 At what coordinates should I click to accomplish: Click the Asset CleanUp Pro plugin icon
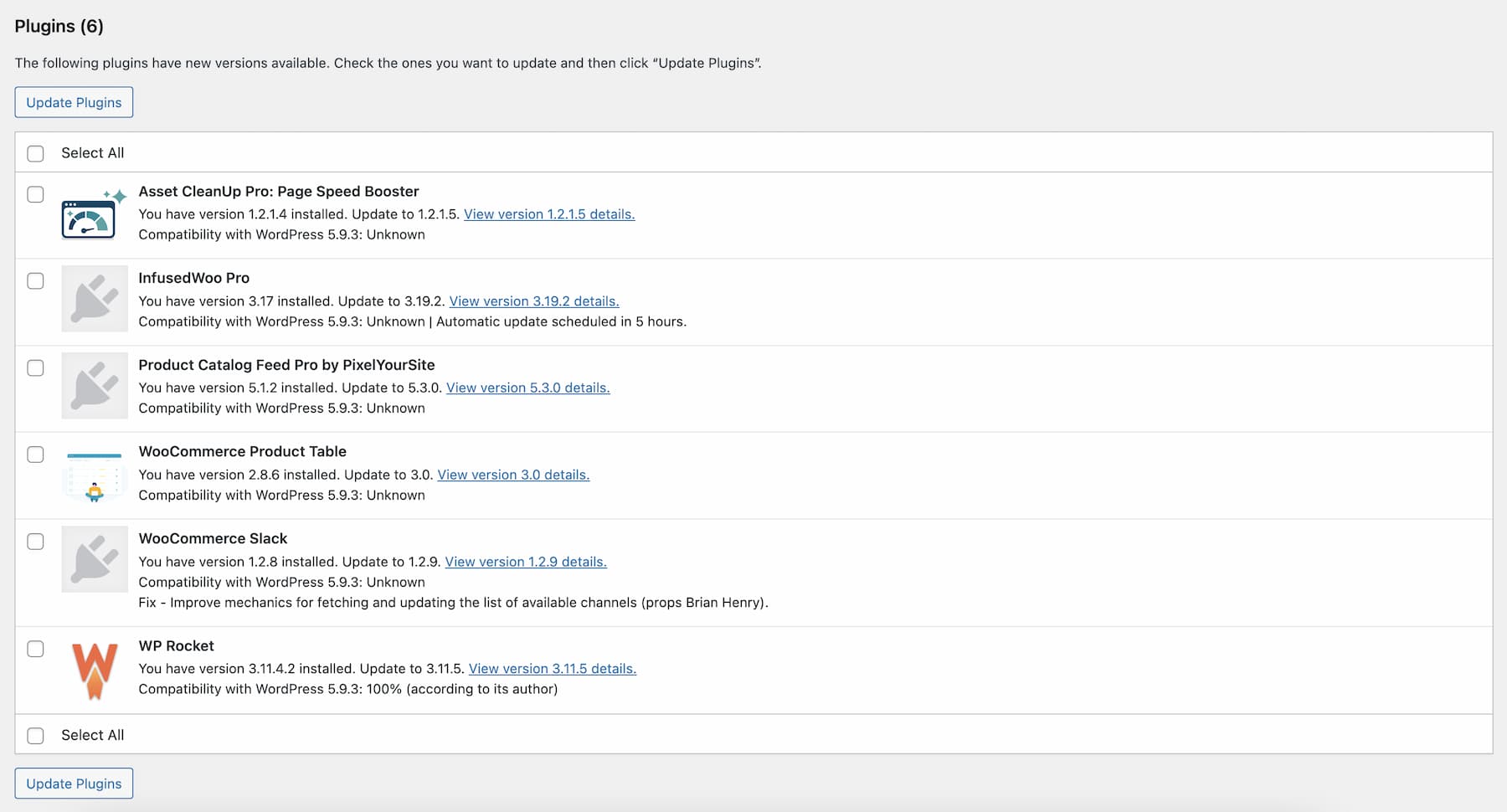[94, 215]
